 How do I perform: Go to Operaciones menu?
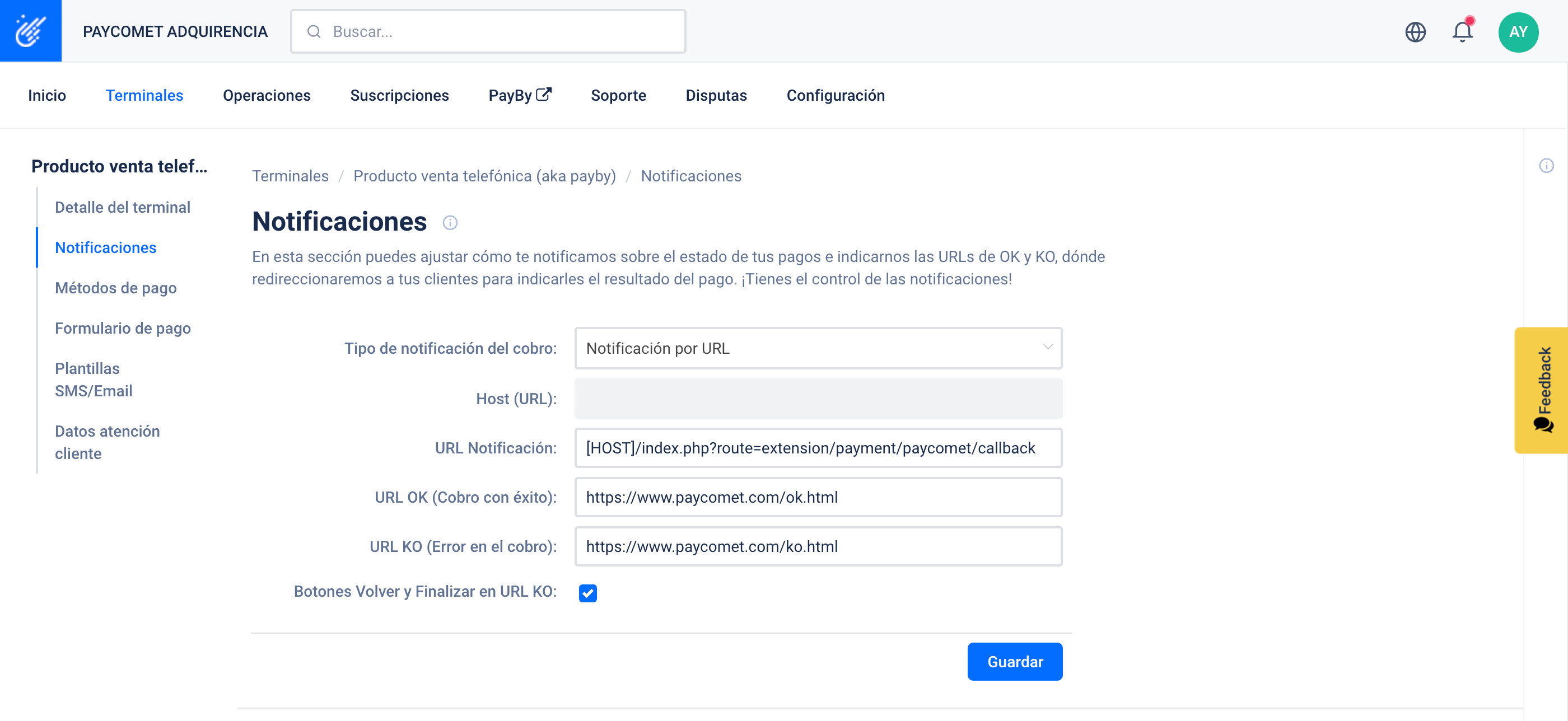[x=267, y=96]
